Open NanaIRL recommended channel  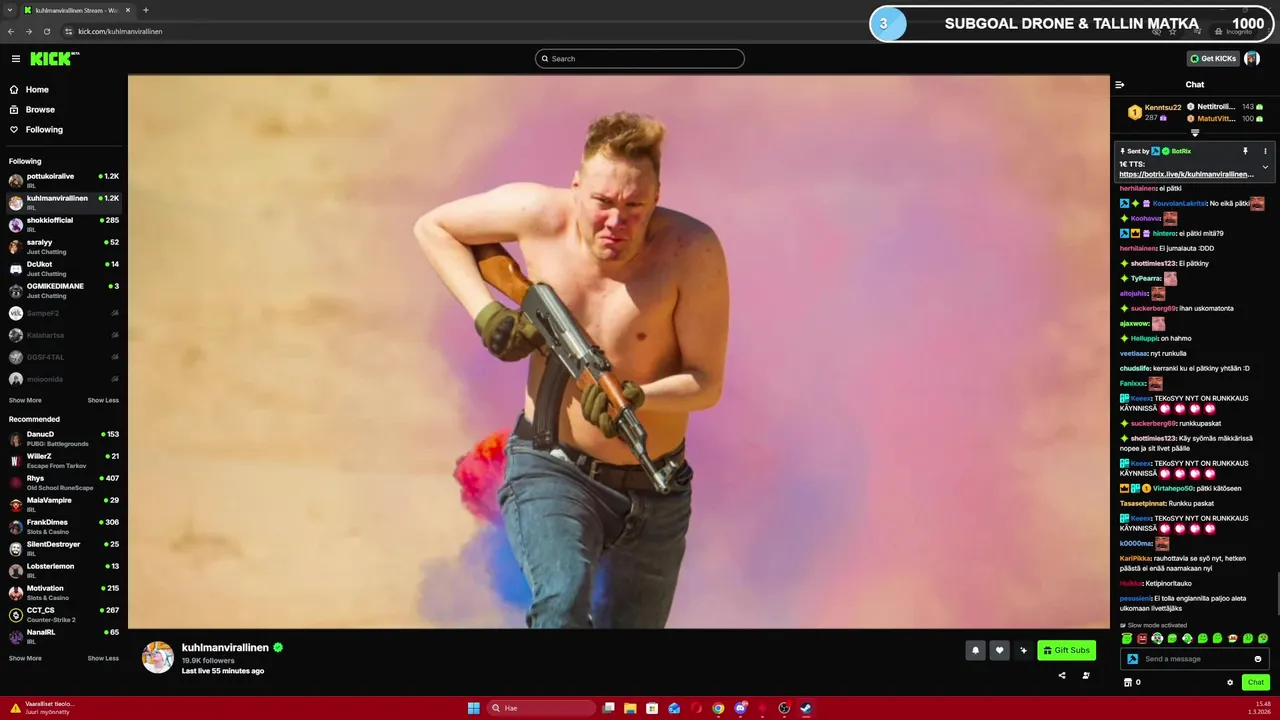[x=64, y=637]
